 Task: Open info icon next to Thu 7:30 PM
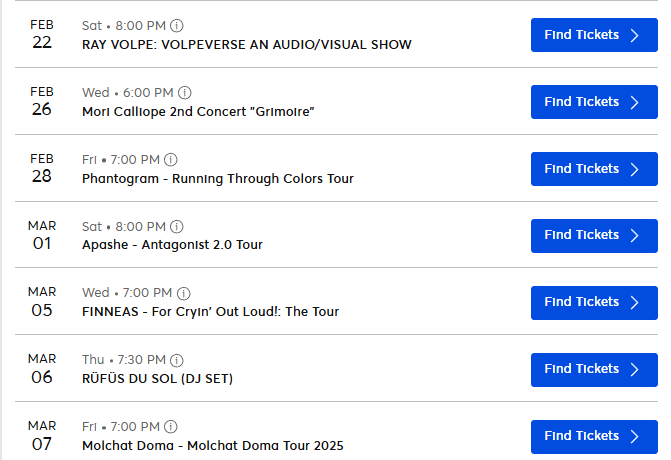[x=177, y=360]
